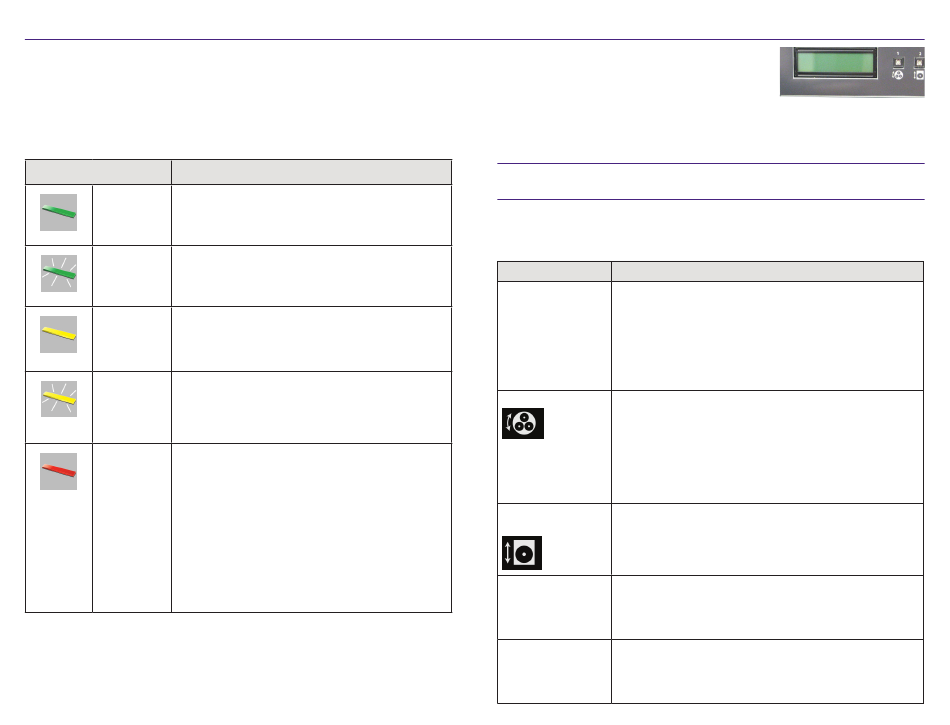The image size is (950, 725).
Task: Click button 1 on the device front panel
Action: point(898,62)
